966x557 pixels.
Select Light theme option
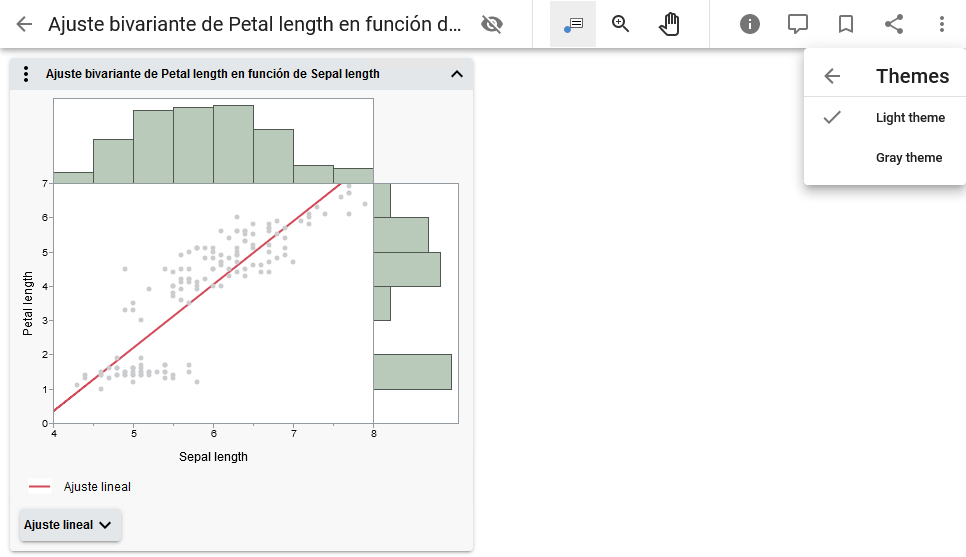click(909, 118)
